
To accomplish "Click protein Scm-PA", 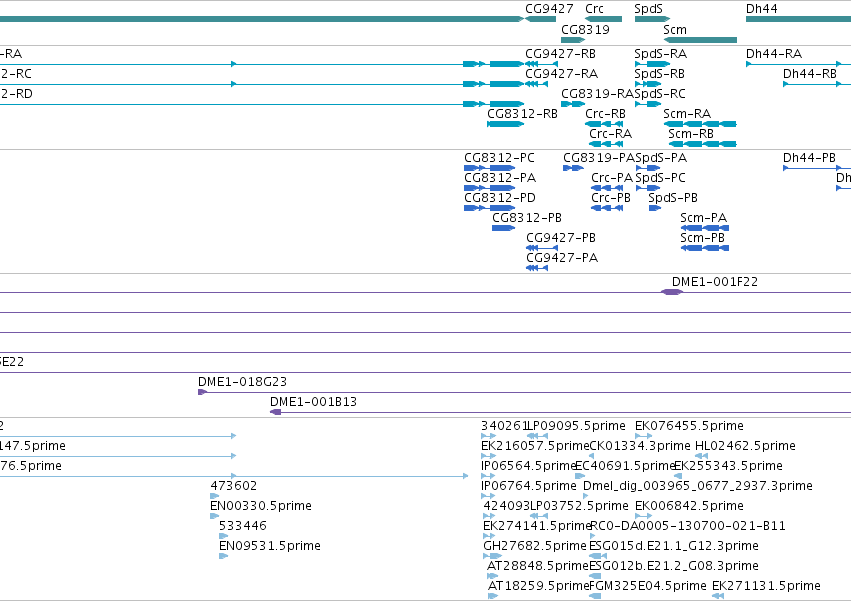I will (x=703, y=218).
